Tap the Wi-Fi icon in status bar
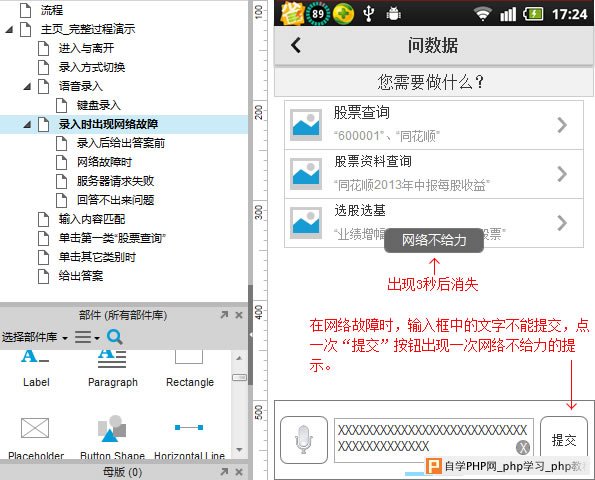The image size is (595, 480). [x=482, y=14]
